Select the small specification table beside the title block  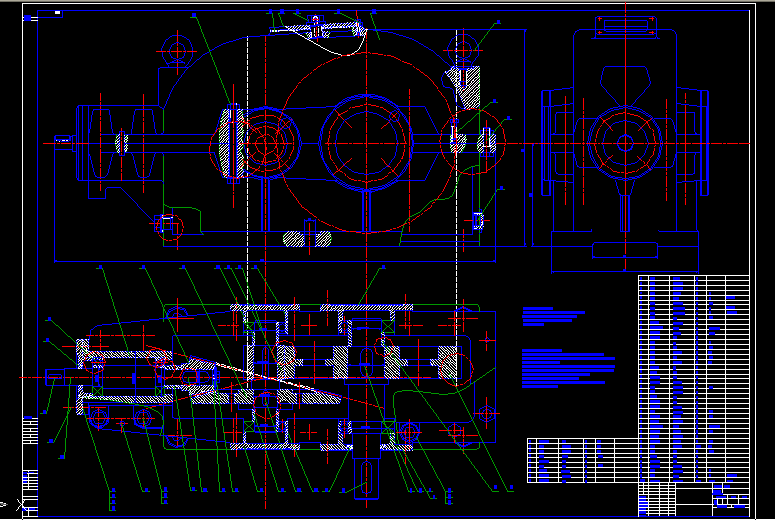[x=582, y=461]
